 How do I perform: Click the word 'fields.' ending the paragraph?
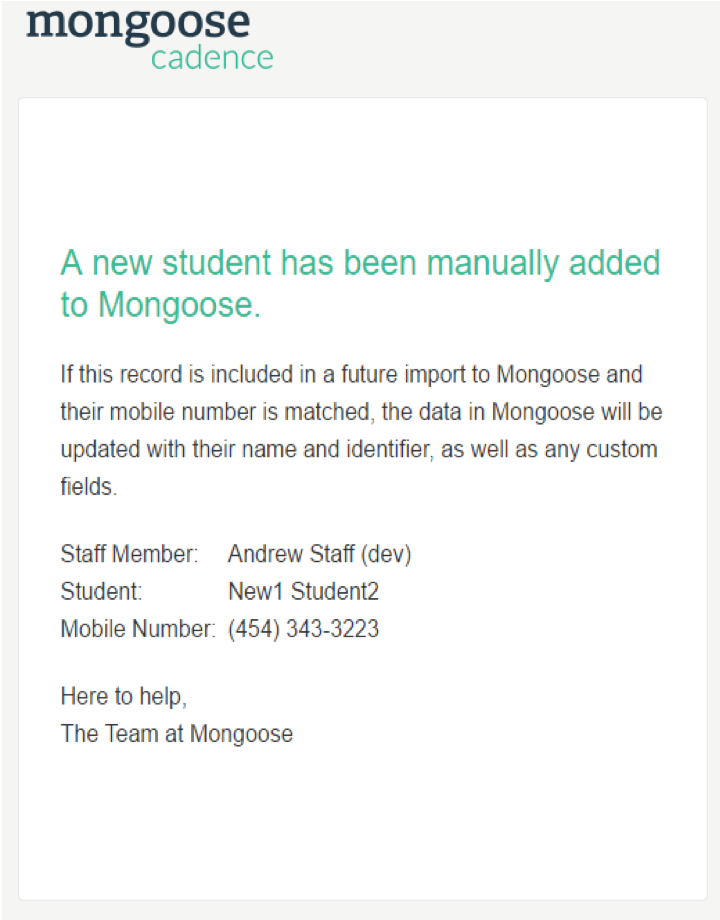pos(89,487)
